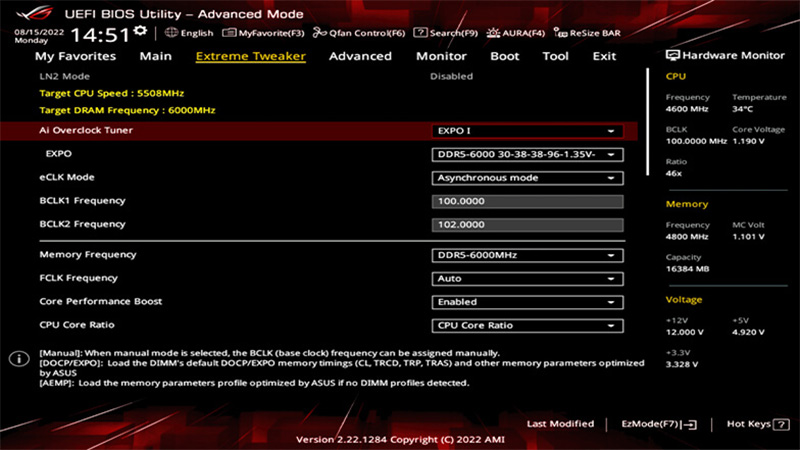This screenshot has height=450, width=800.
Task: Open the Ai Overclock Tuner dropdown
Action: (x=527, y=131)
